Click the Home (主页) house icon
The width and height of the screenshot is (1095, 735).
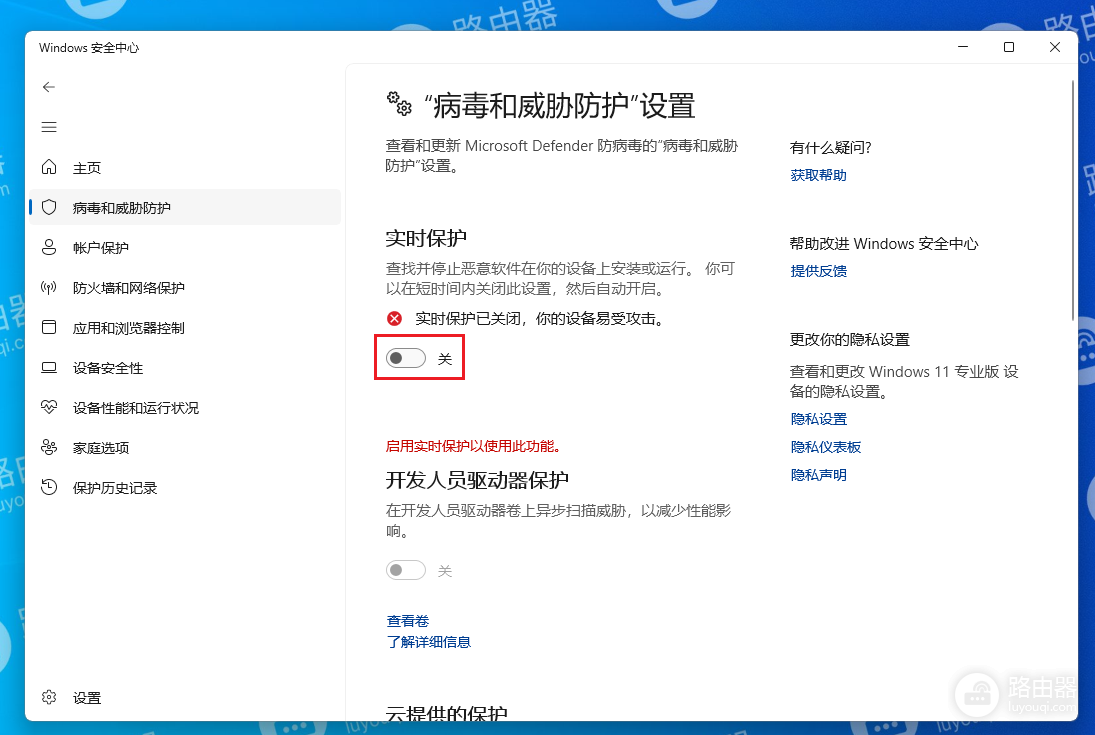pyautogui.click(x=48, y=167)
